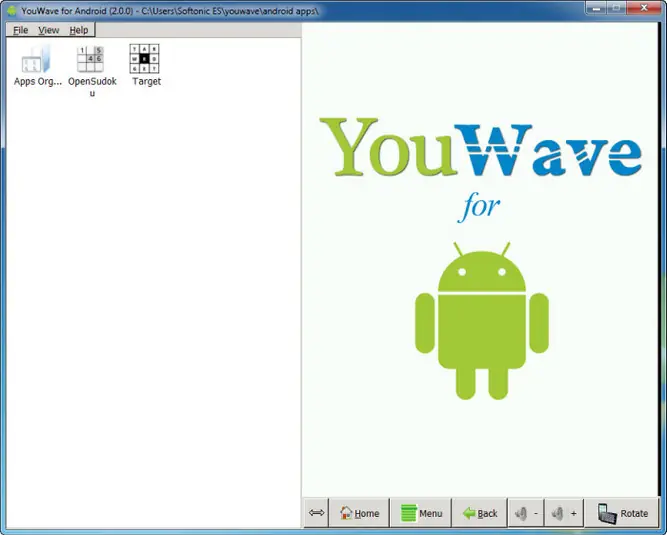
Task: Open the Help menu
Action: (79, 30)
